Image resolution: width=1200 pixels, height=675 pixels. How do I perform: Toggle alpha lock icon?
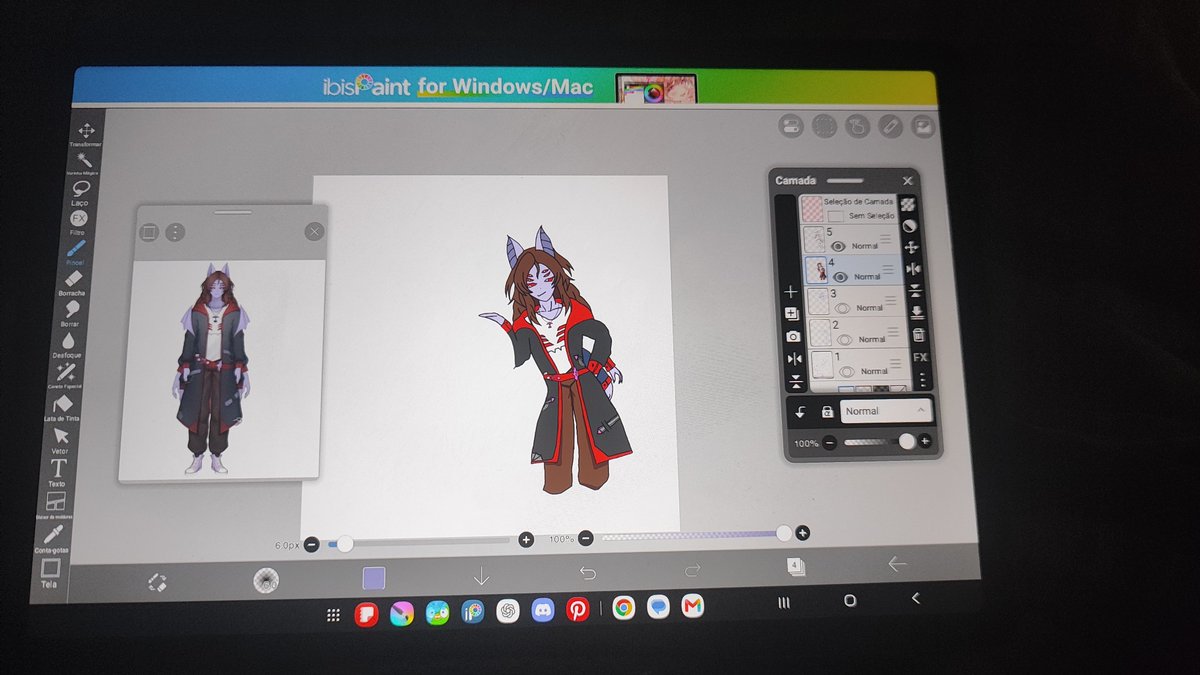pyautogui.click(x=828, y=411)
